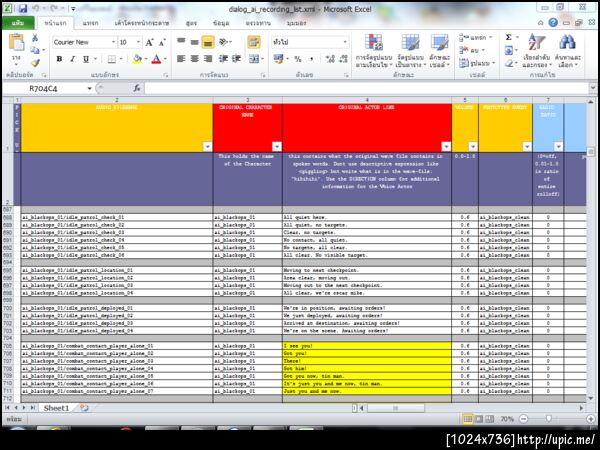Switch to Normal view in status bar

tap(468, 419)
